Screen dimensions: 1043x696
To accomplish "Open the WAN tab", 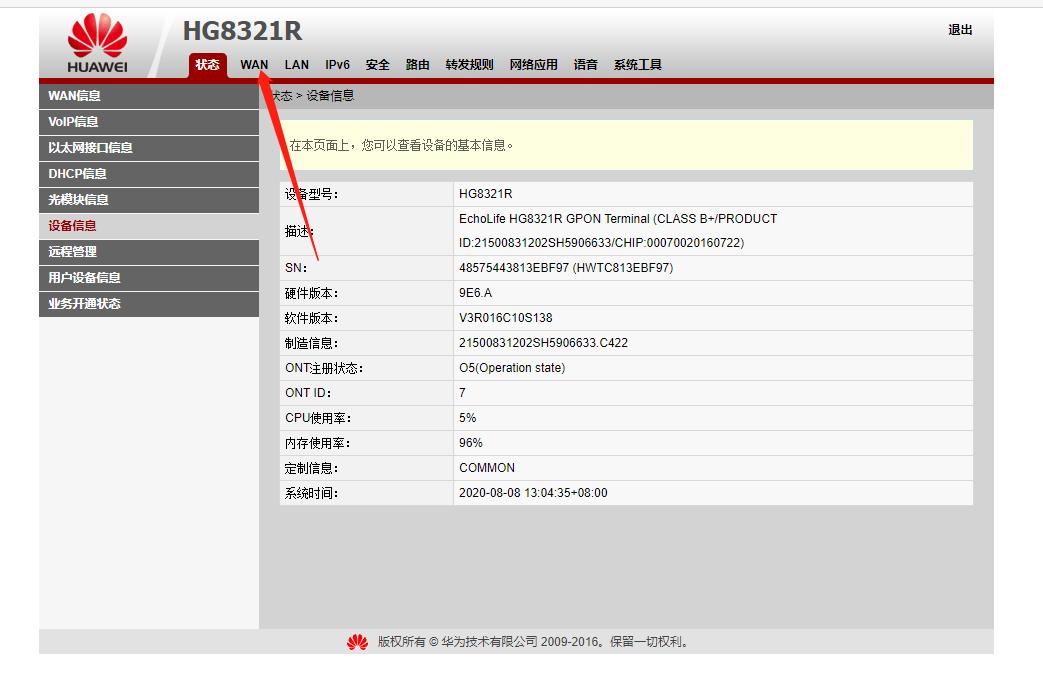I will pos(253,64).
